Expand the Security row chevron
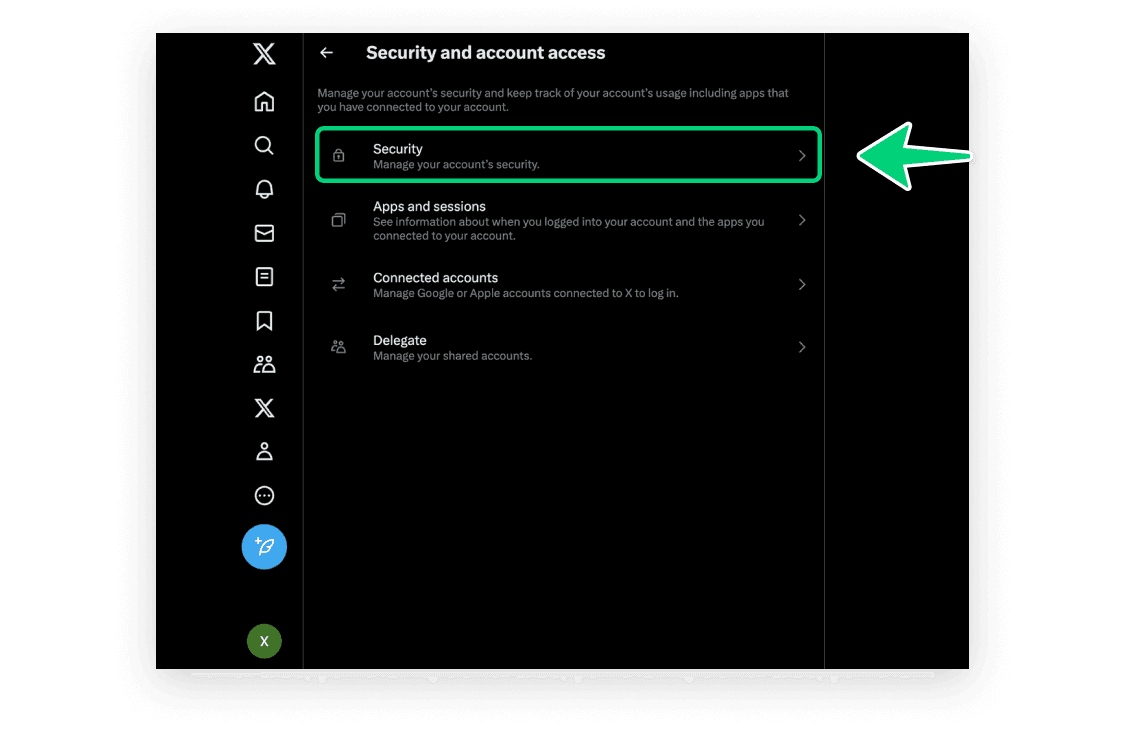1125x735 pixels. [801, 156]
